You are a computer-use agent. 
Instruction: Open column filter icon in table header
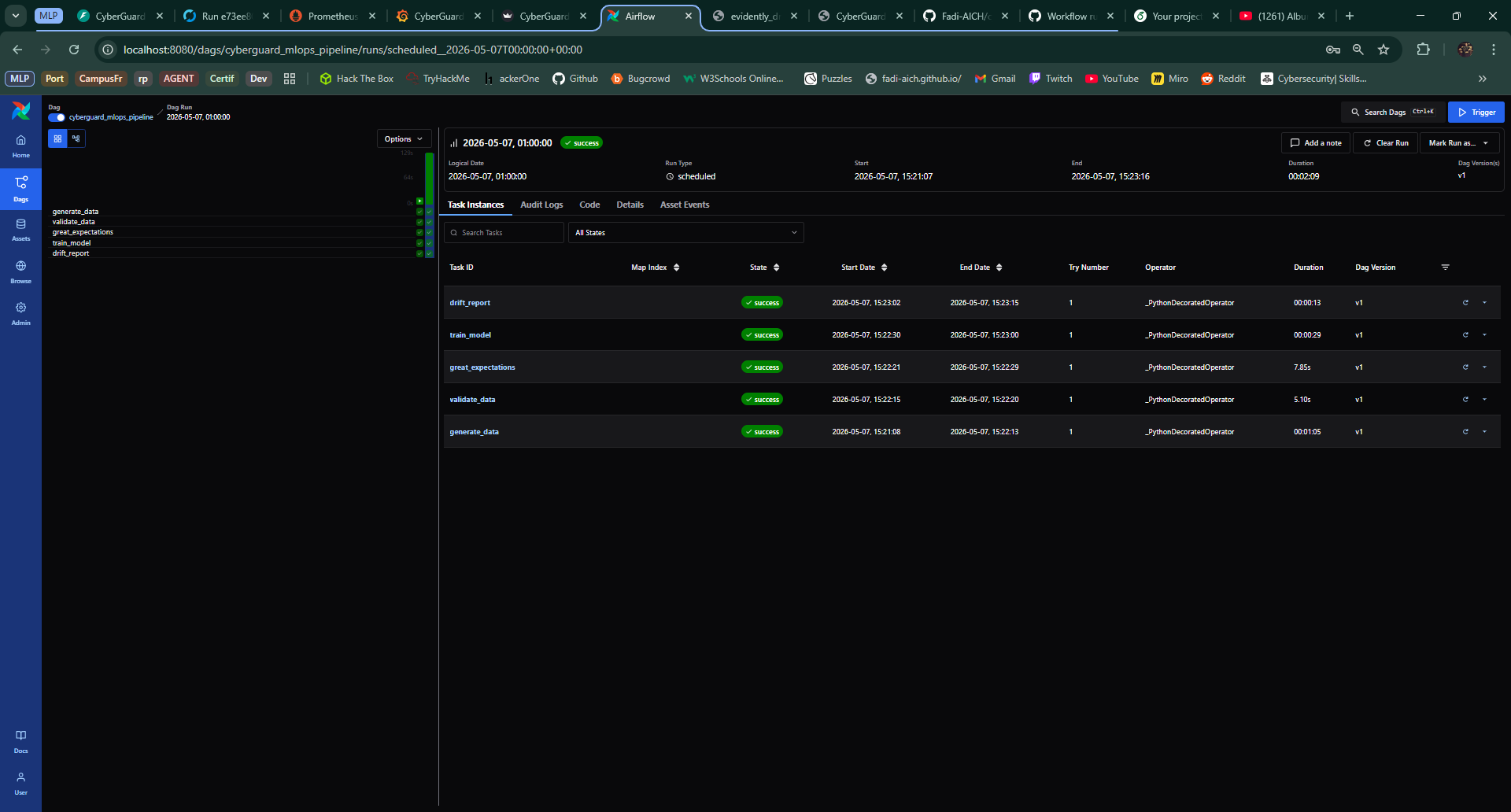click(x=1445, y=268)
